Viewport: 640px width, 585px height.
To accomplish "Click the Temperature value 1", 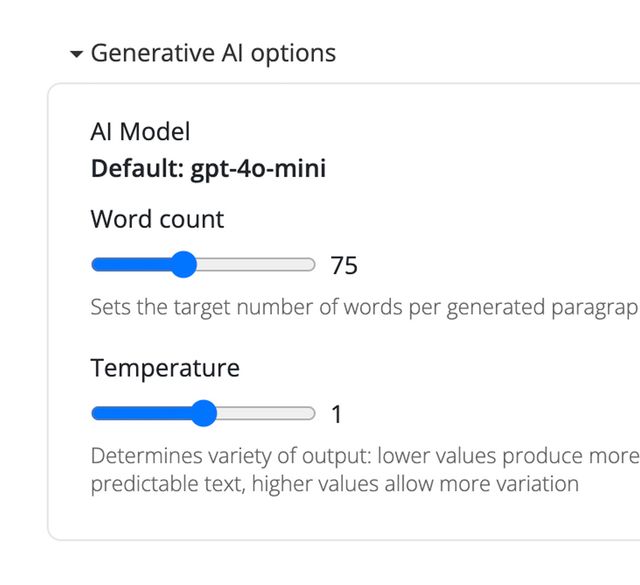I will [x=337, y=414].
